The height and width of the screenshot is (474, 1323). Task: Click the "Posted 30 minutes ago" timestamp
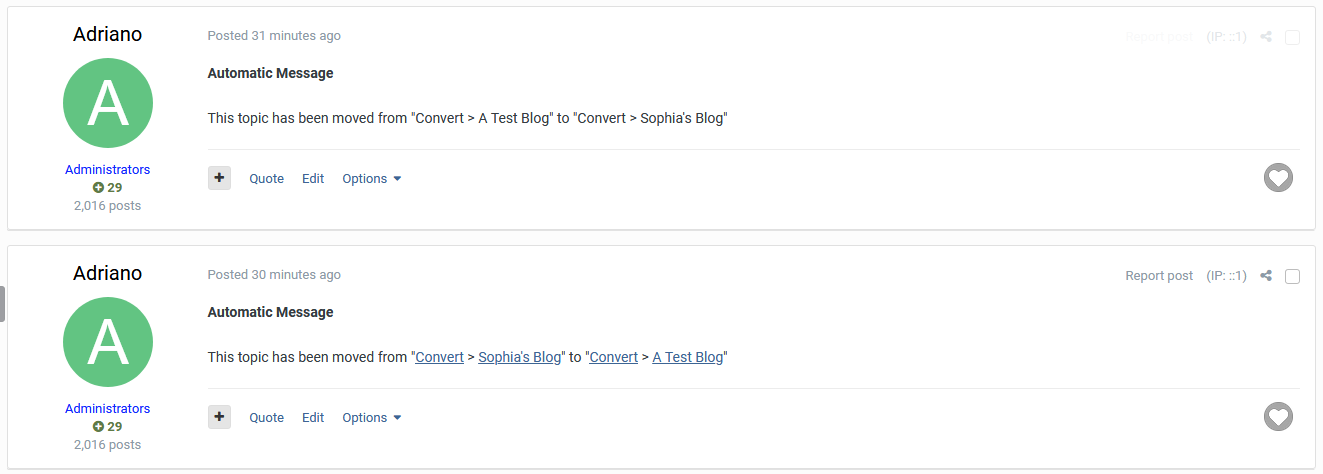pyautogui.click(x=274, y=275)
